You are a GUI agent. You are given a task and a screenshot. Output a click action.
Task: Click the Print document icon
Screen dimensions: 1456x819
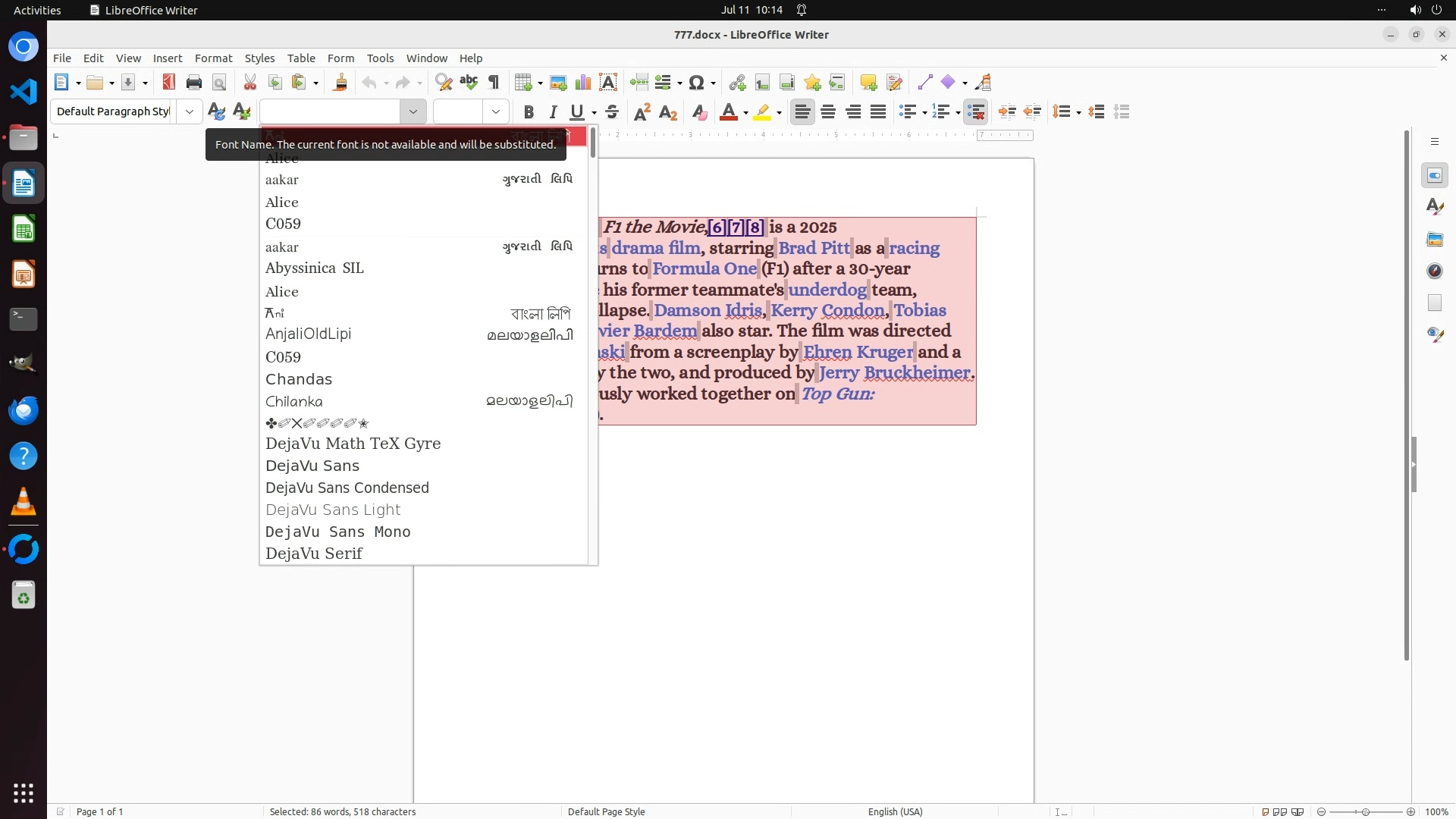194,83
